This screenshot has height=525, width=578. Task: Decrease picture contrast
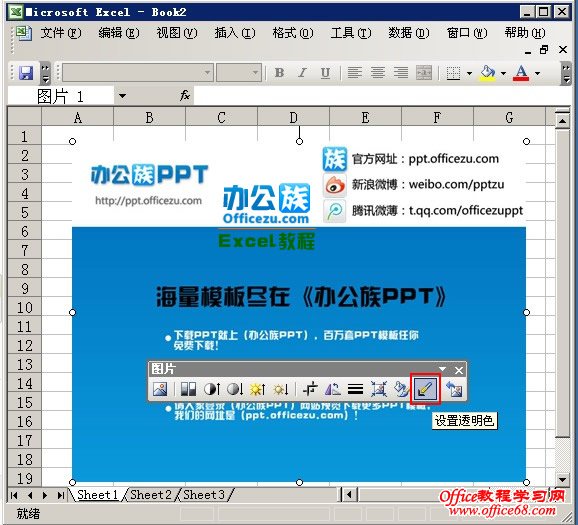click(x=235, y=389)
